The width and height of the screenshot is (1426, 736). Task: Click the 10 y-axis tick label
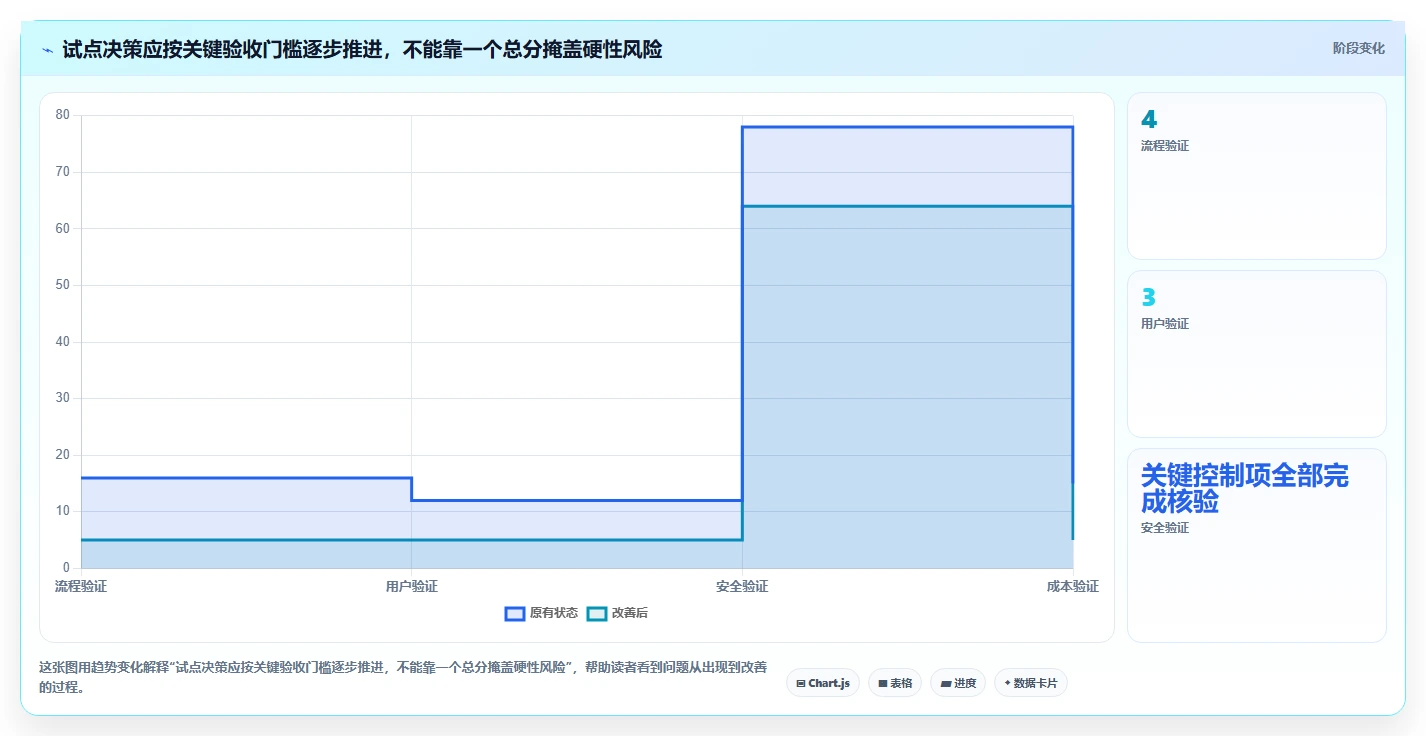click(63, 511)
